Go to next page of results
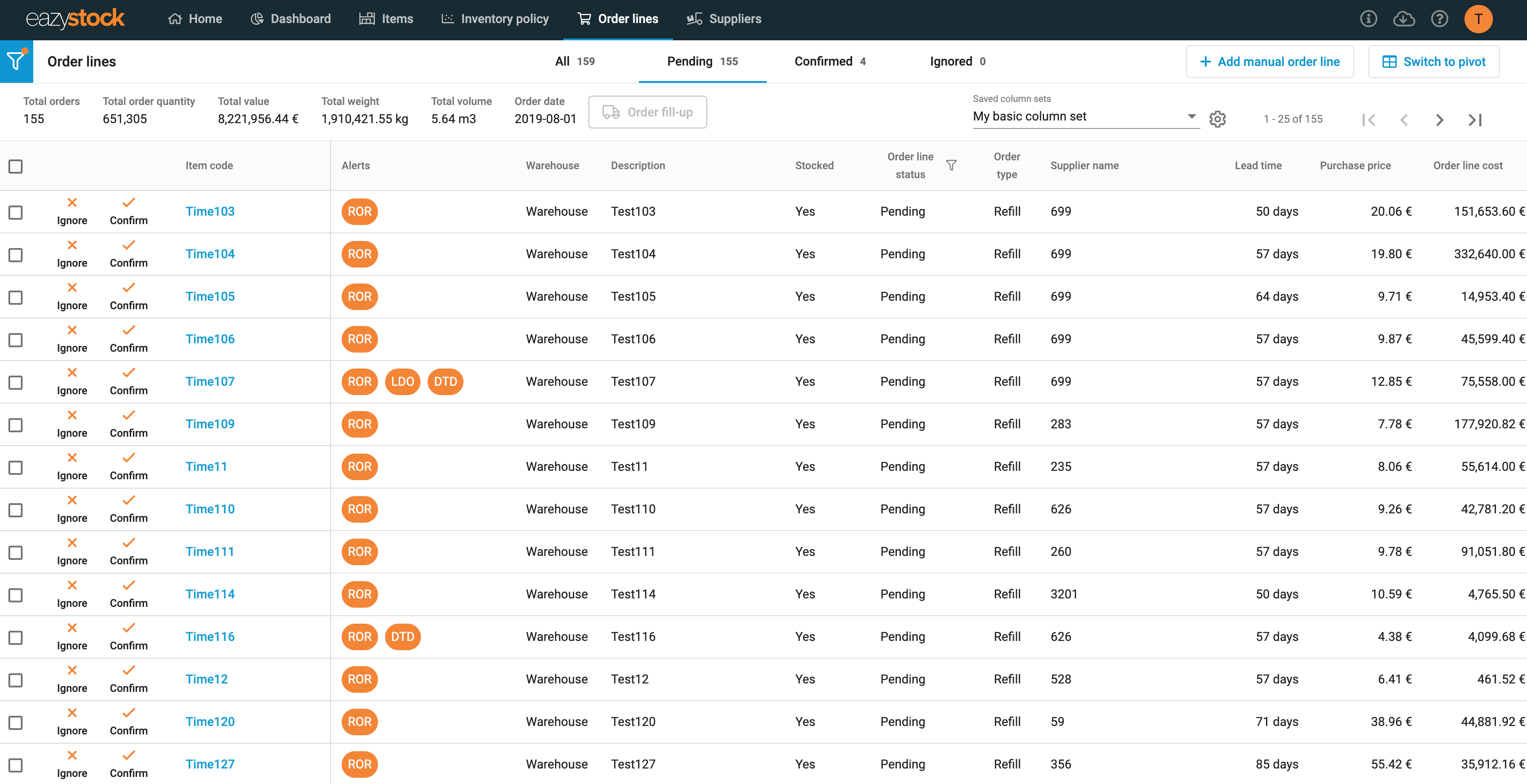1527x784 pixels. pos(1439,120)
